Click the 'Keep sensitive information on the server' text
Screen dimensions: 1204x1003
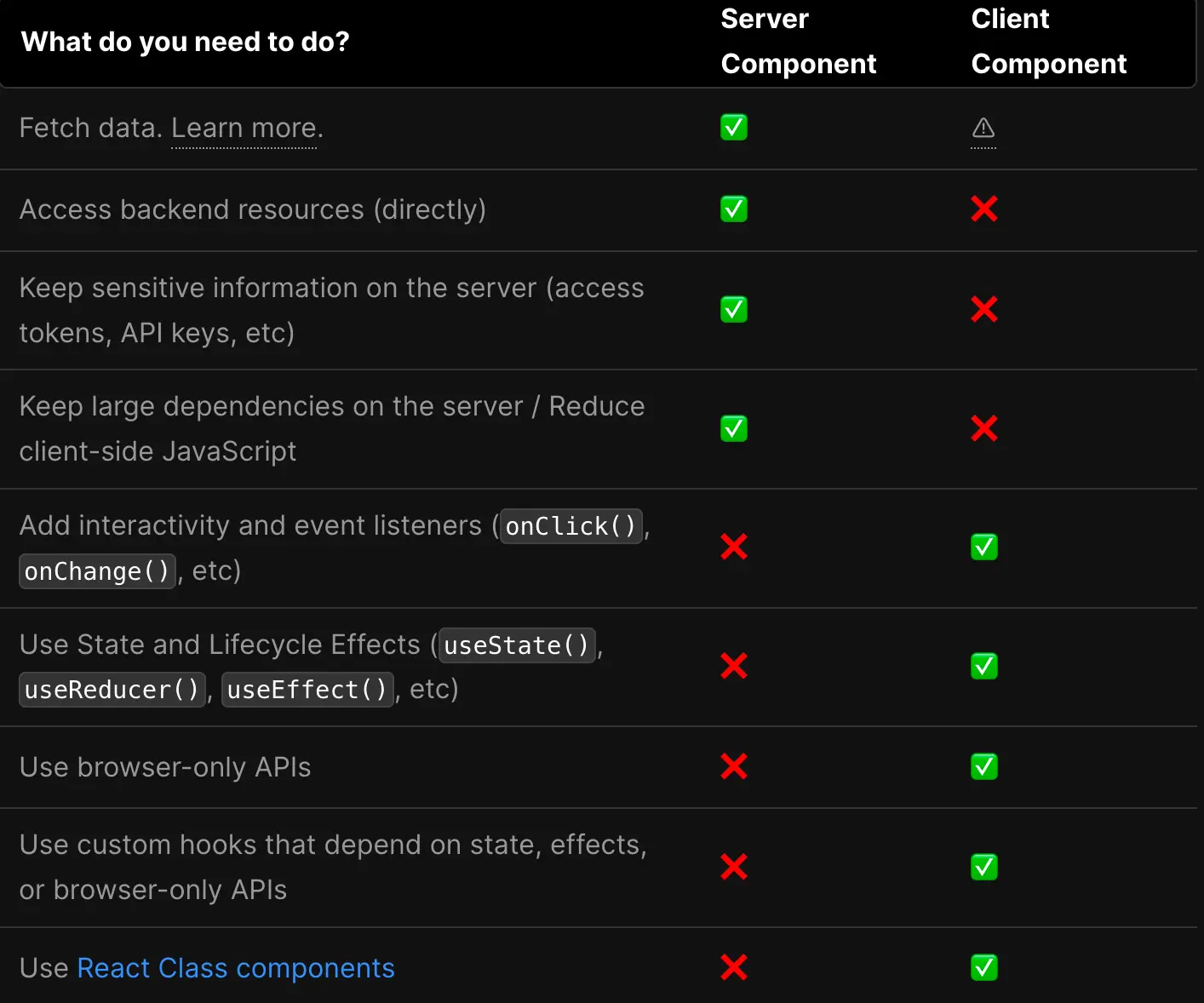[278, 288]
